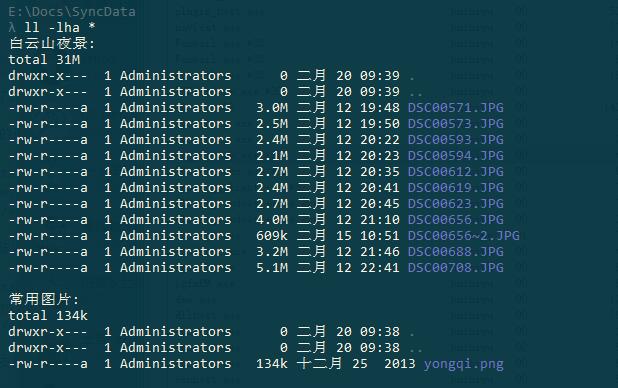
Task: Click the 'll -lha *' command text
Action: pos(60,28)
